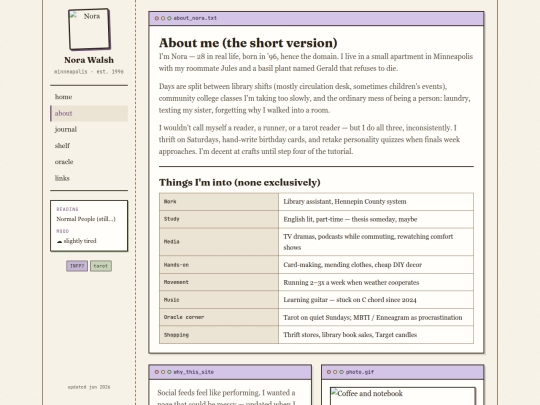
Task: Click the Nora Walsh name heading
Action: (89, 60)
